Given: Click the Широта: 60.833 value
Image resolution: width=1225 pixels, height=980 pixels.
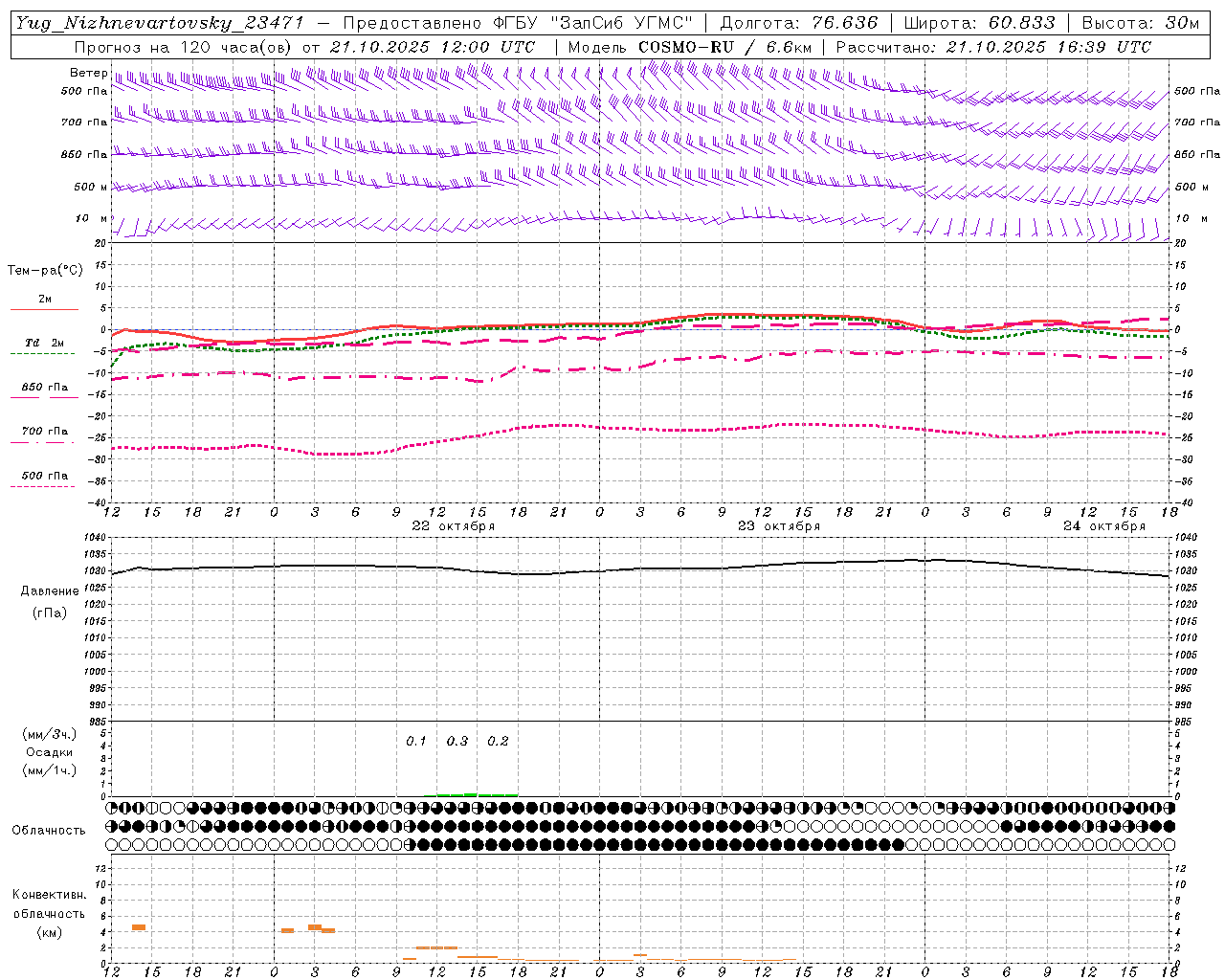Looking at the screenshot, I should point(979,23).
